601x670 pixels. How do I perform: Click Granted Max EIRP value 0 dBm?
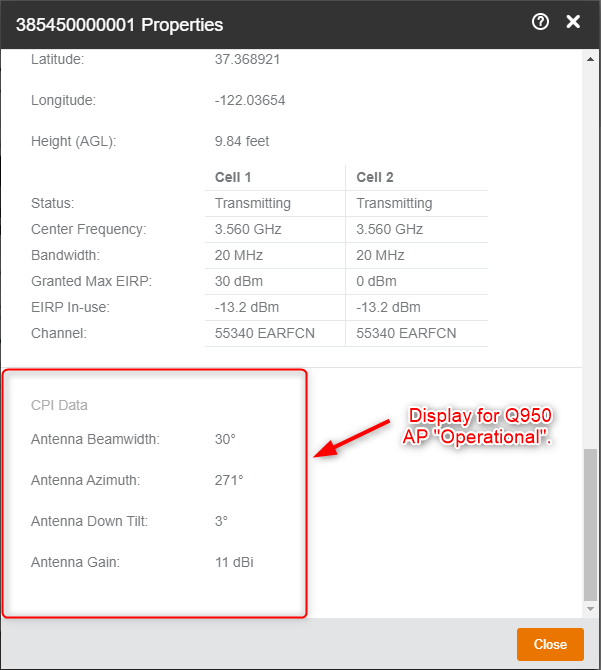pos(376,281)
